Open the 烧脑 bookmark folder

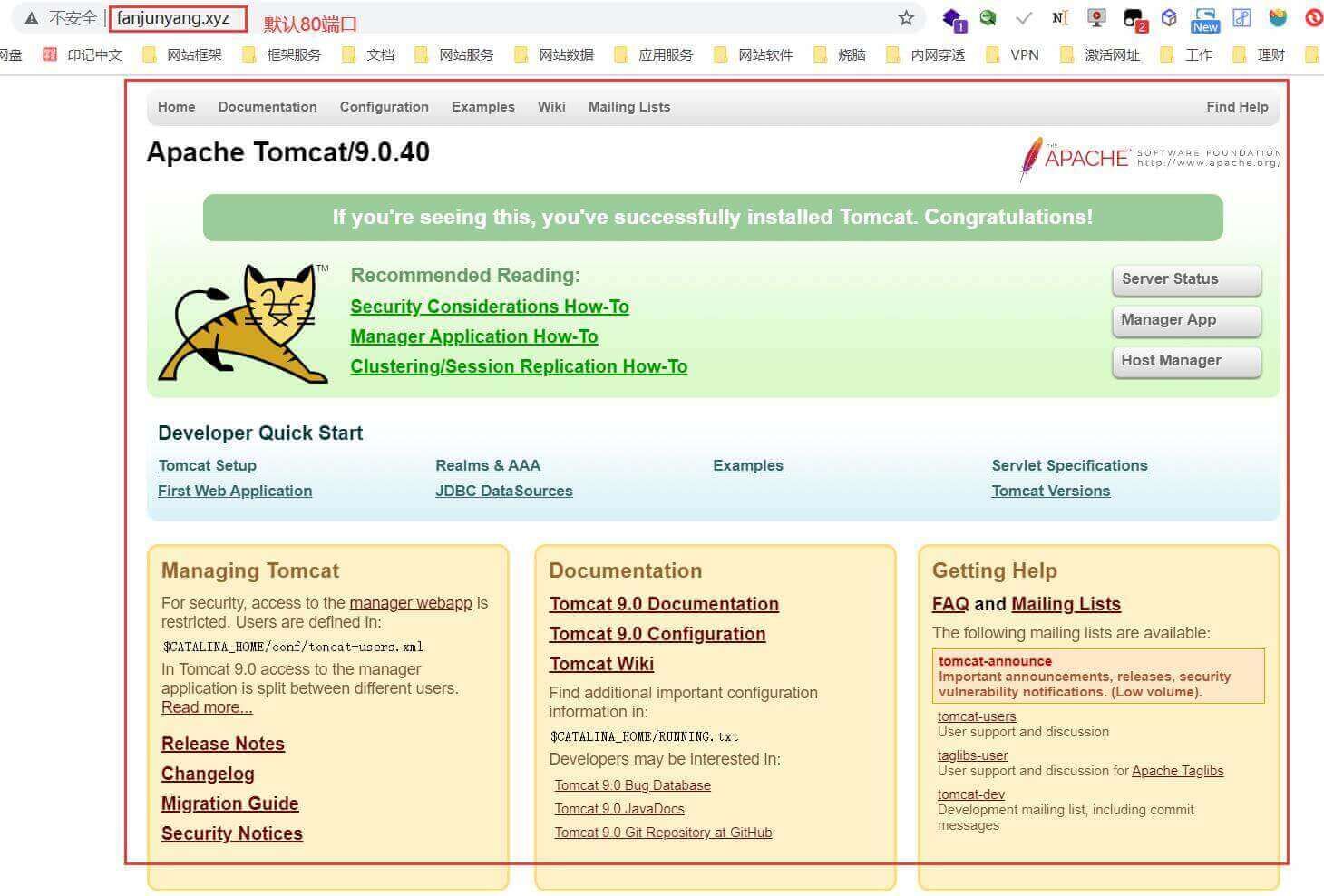840,54
